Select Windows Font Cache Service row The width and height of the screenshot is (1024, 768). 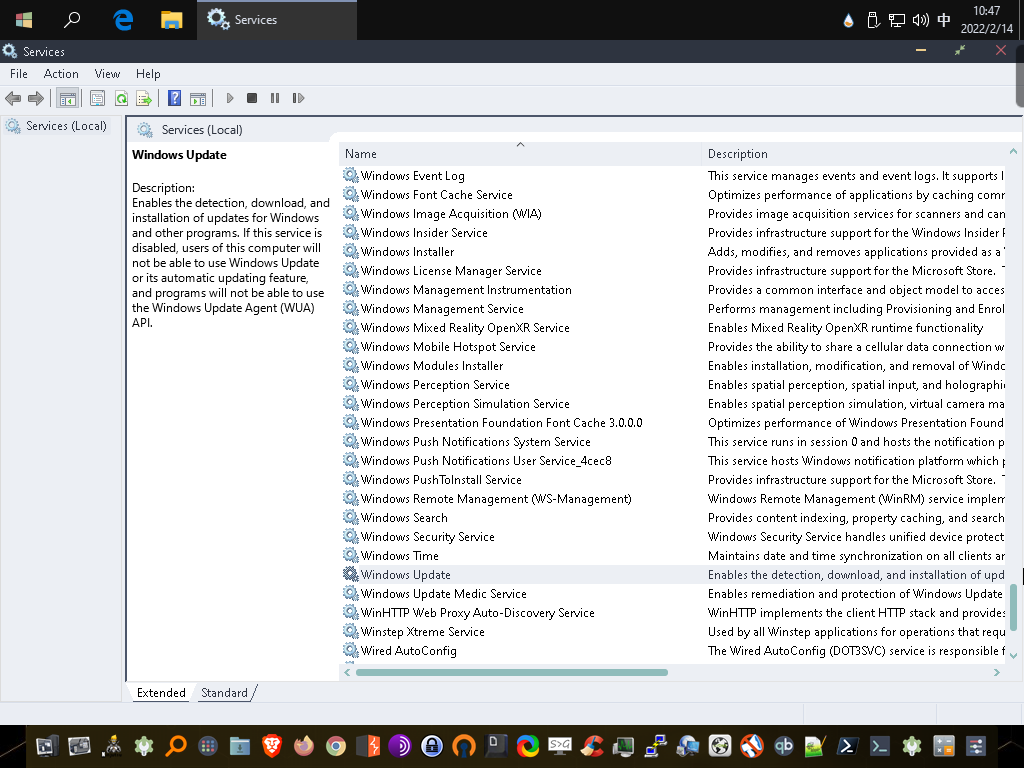tap(673, 195)
